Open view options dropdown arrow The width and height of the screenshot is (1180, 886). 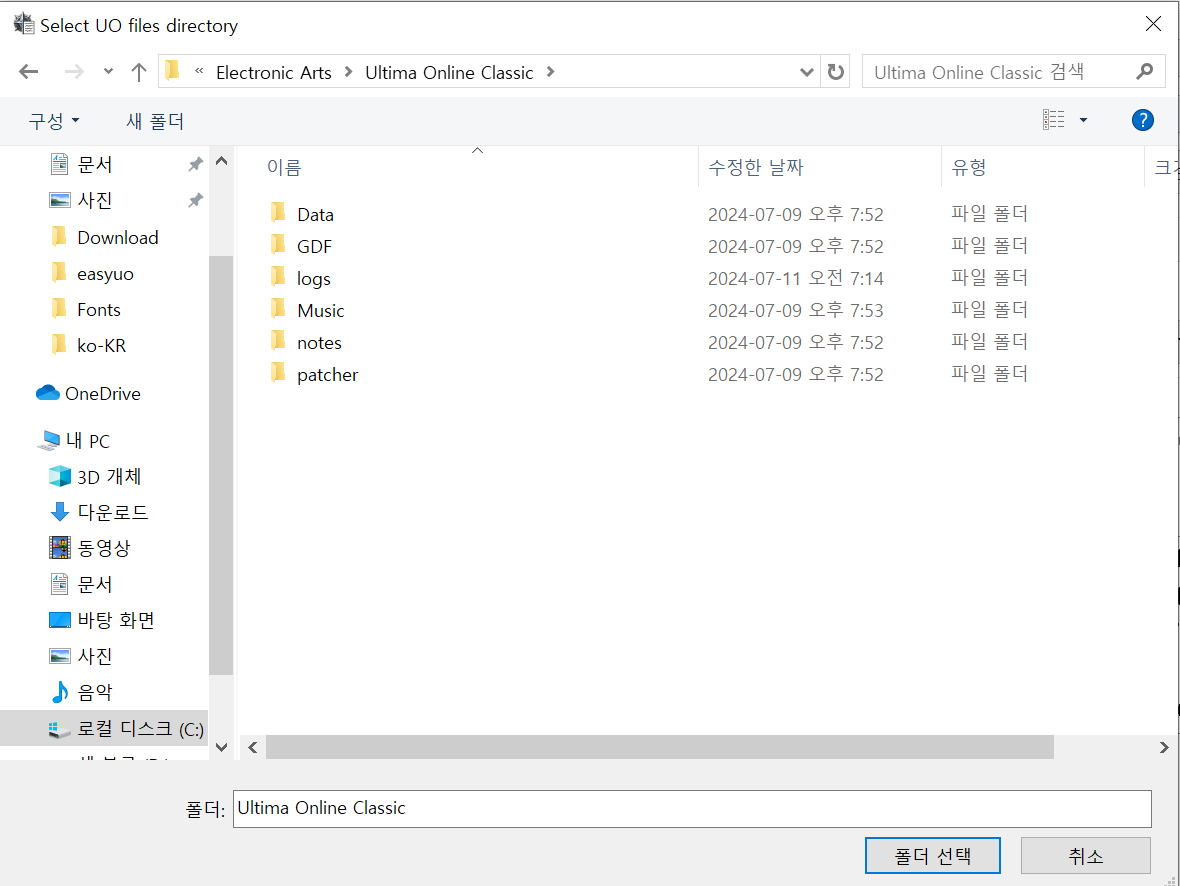[1083, 120]
